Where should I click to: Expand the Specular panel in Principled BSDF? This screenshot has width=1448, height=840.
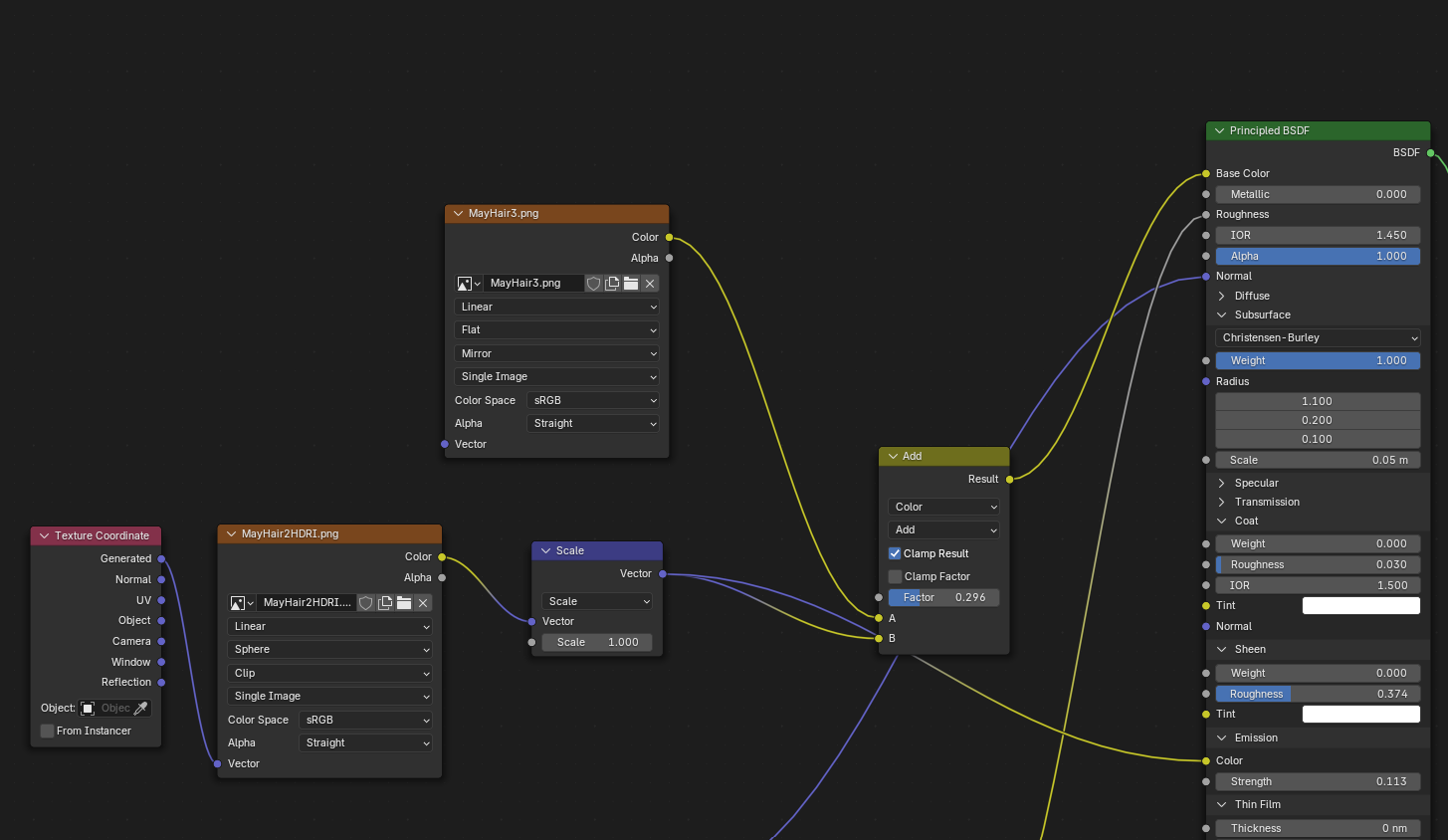(x=1222, y=483)
